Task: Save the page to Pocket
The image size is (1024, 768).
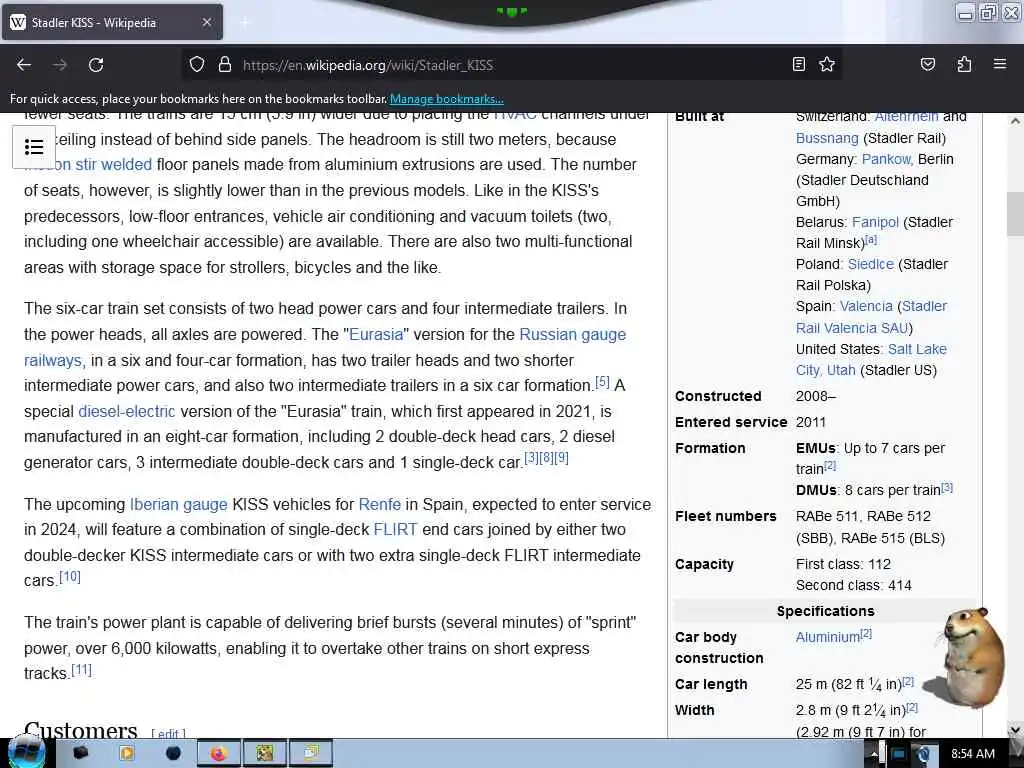Action: pos(927,64)
